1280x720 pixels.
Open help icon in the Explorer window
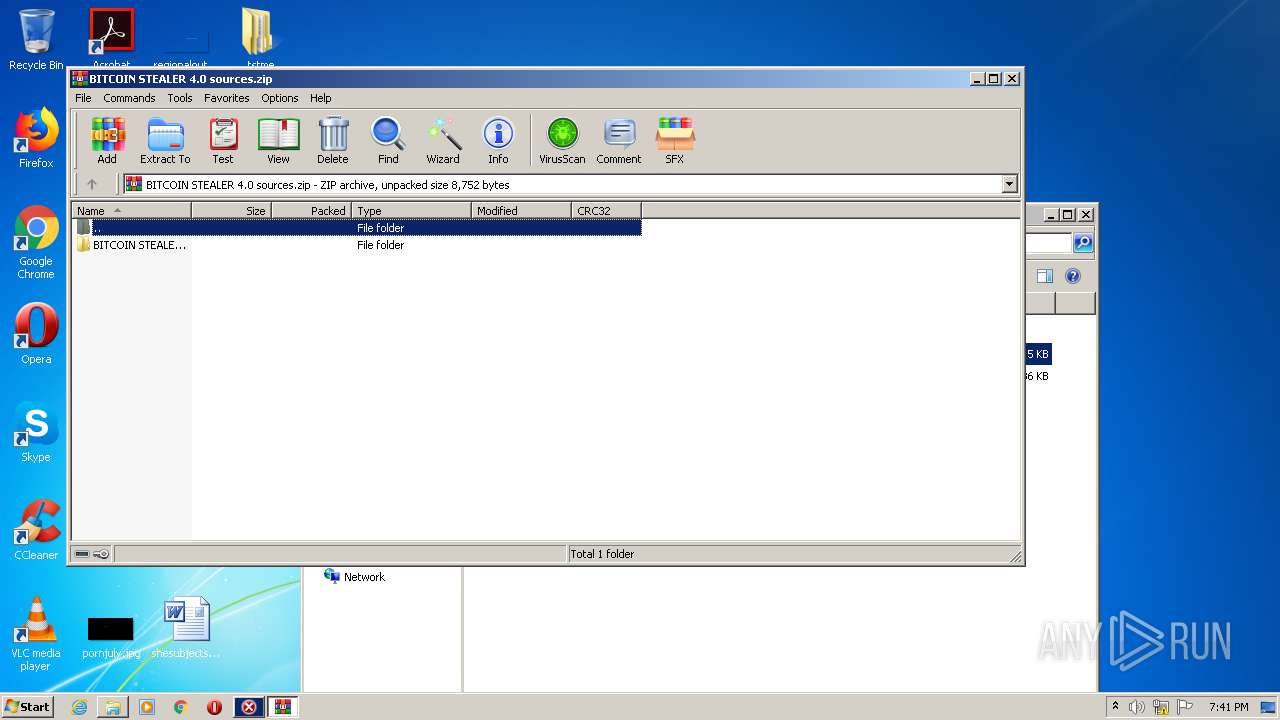(1073, 276)
